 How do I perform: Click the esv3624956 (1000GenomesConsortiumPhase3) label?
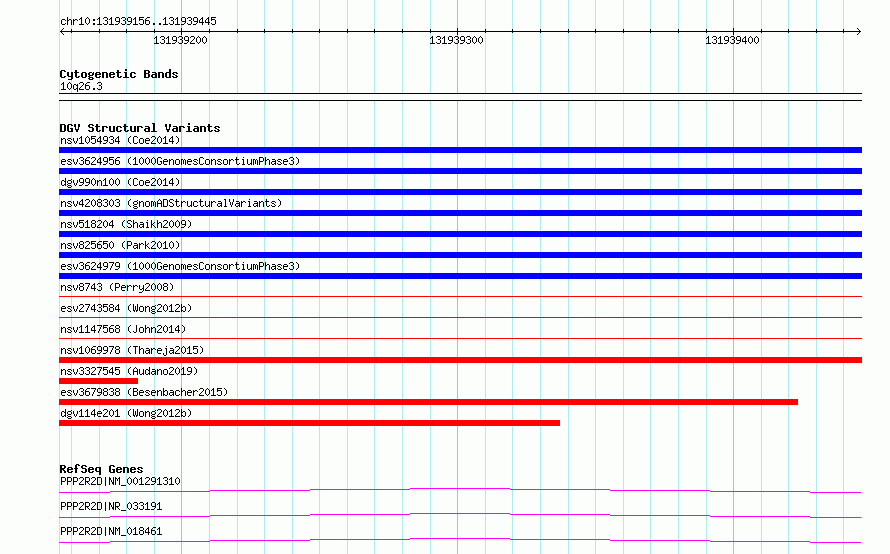[x=180, y=161]
